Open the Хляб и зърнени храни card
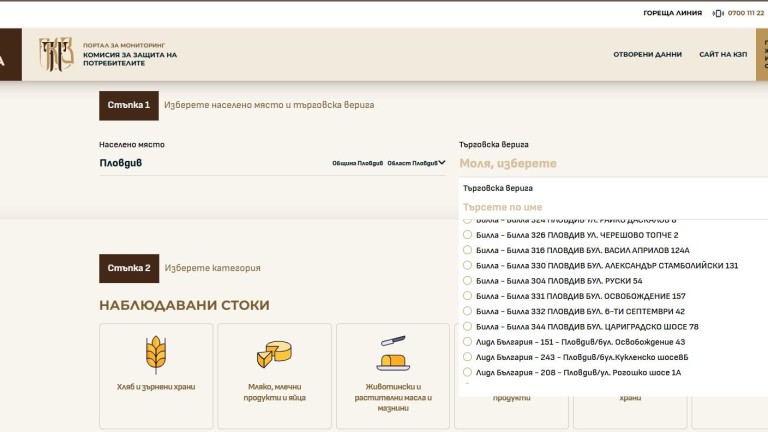 156,376
